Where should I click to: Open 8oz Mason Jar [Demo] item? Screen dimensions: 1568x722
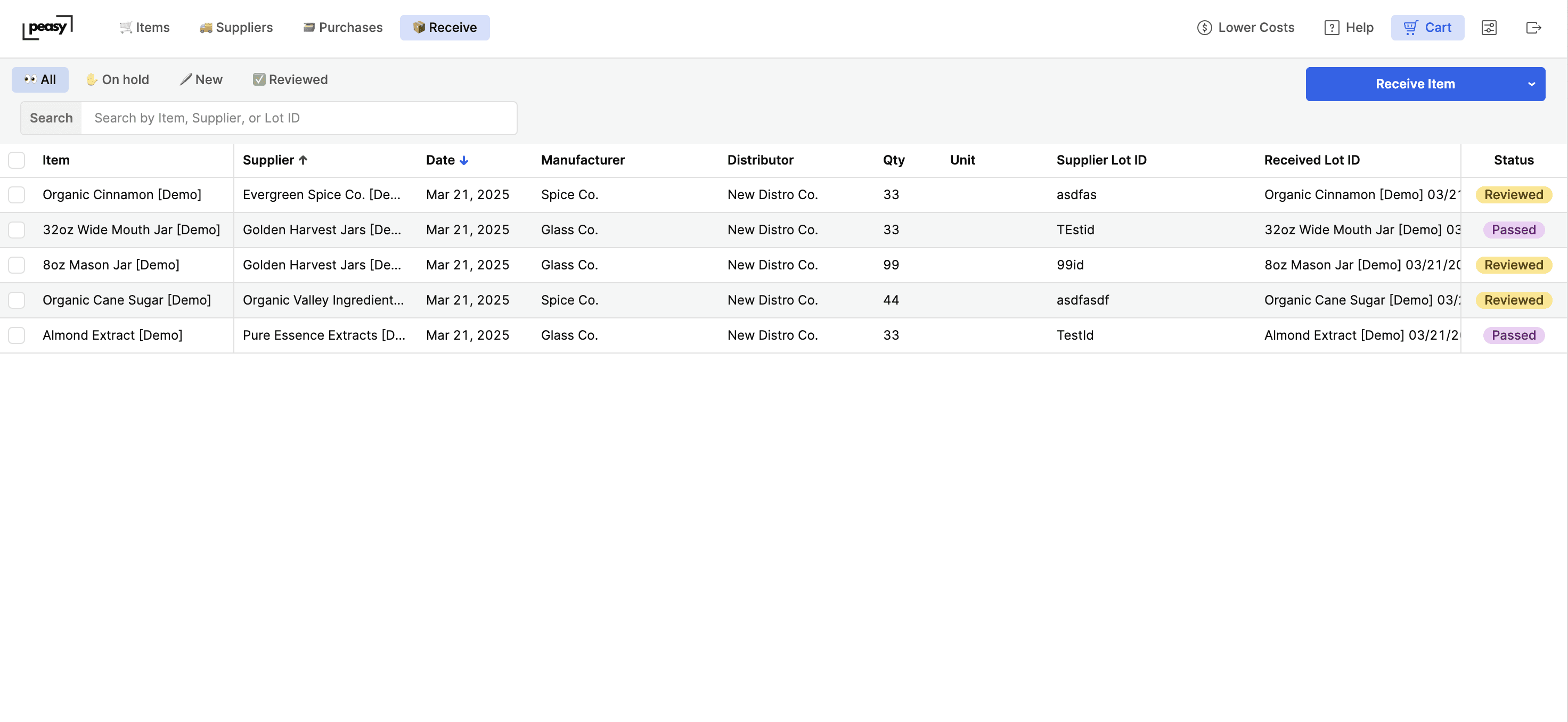(x=111, y=265)
